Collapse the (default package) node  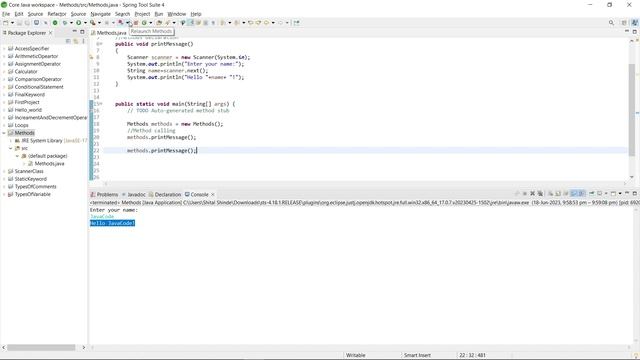18,156
